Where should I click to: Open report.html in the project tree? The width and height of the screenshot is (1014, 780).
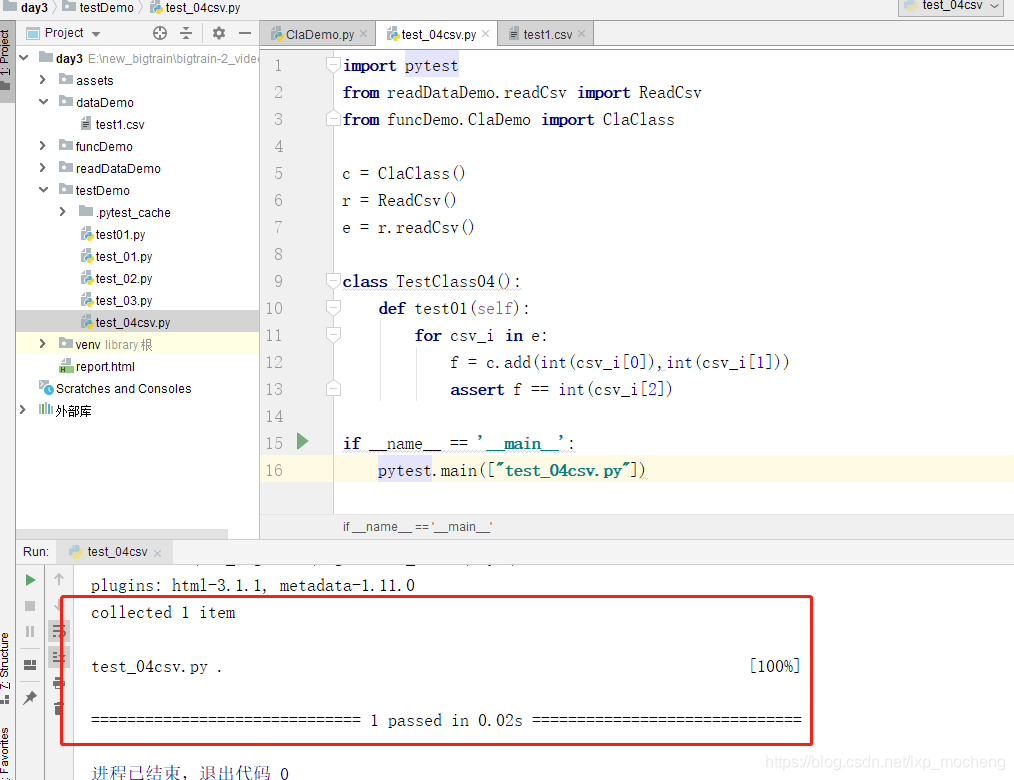point(105,366)
